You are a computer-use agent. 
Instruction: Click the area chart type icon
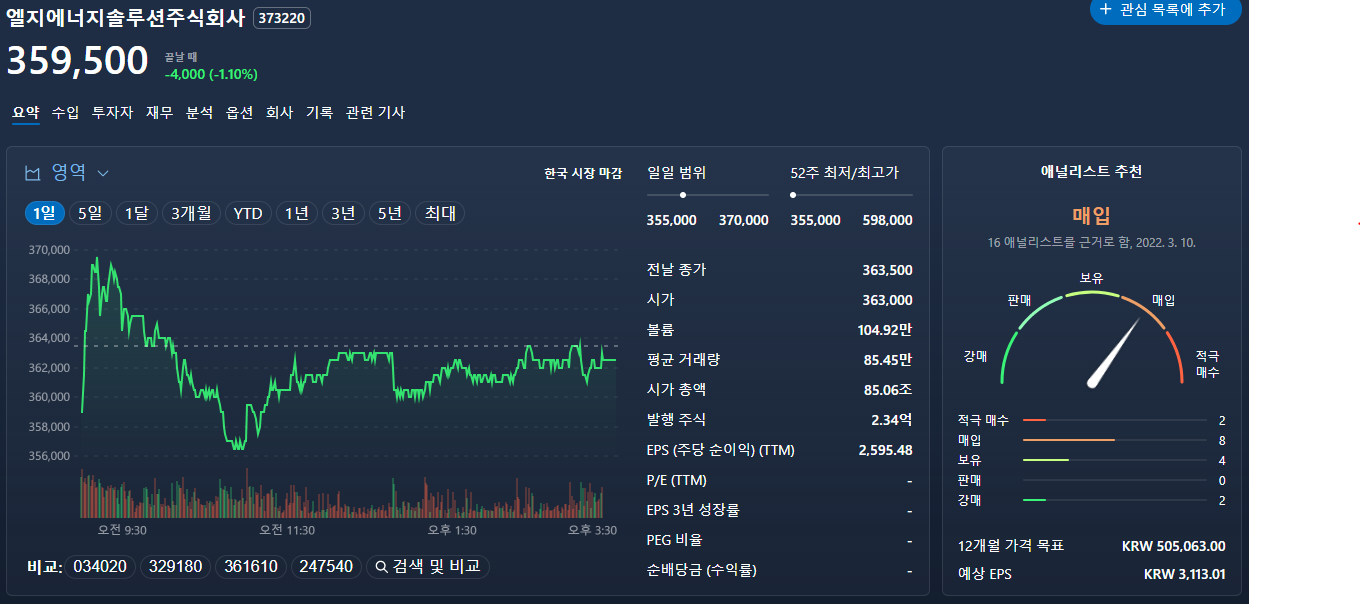point(33,174)
